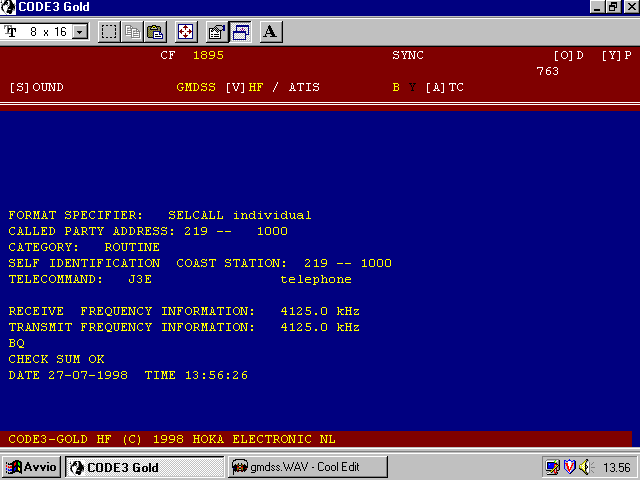Image resolution: width=640 pixels, height=480 pixels.
Task: Open the Avvio start menu
Action: [x=32, y=467]
